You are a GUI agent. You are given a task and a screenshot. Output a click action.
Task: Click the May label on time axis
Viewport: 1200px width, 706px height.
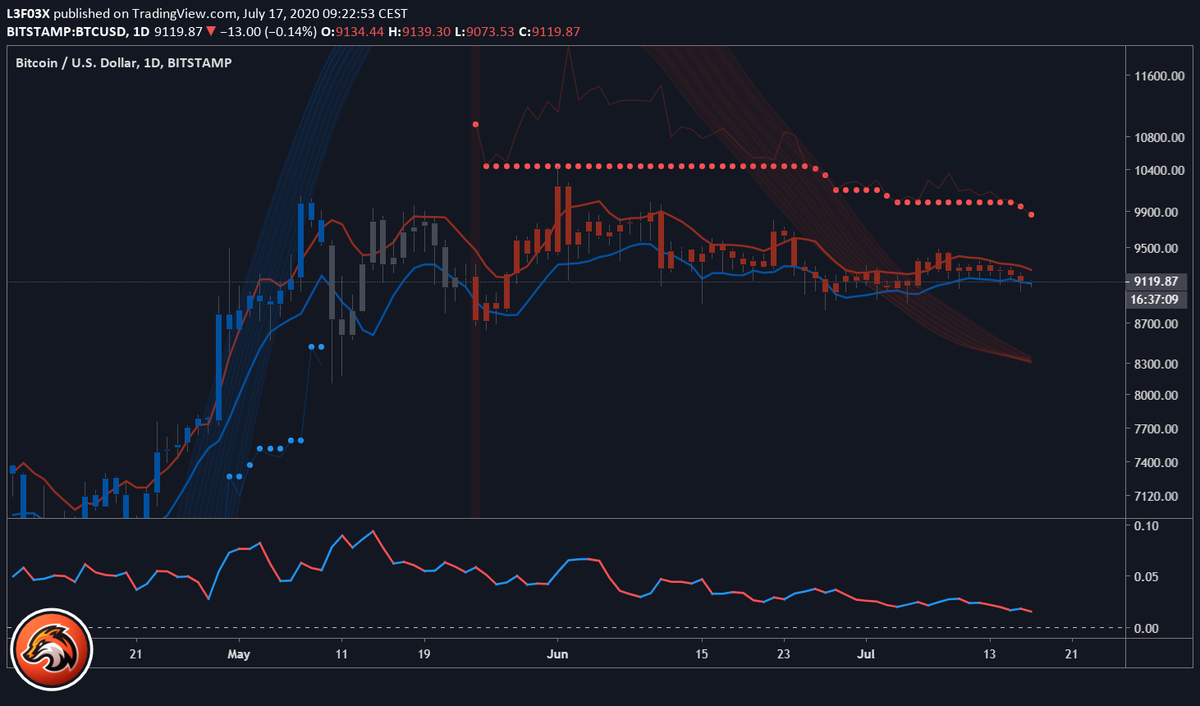[x=239, y=654]
